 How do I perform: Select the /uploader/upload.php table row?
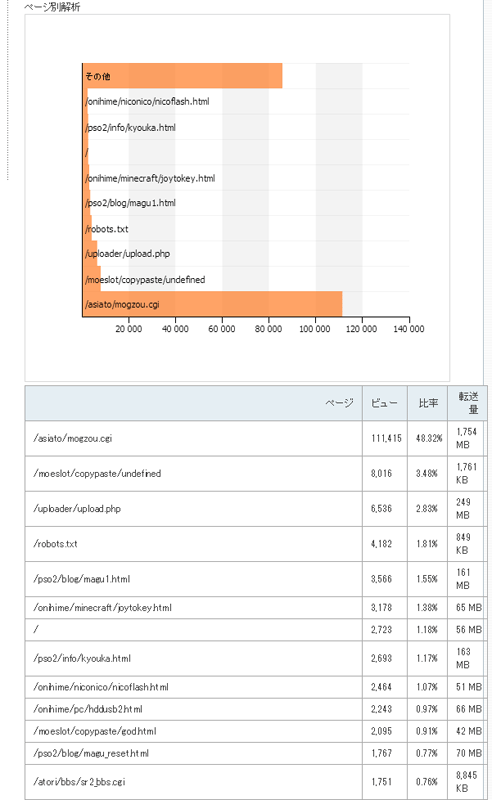256,509
